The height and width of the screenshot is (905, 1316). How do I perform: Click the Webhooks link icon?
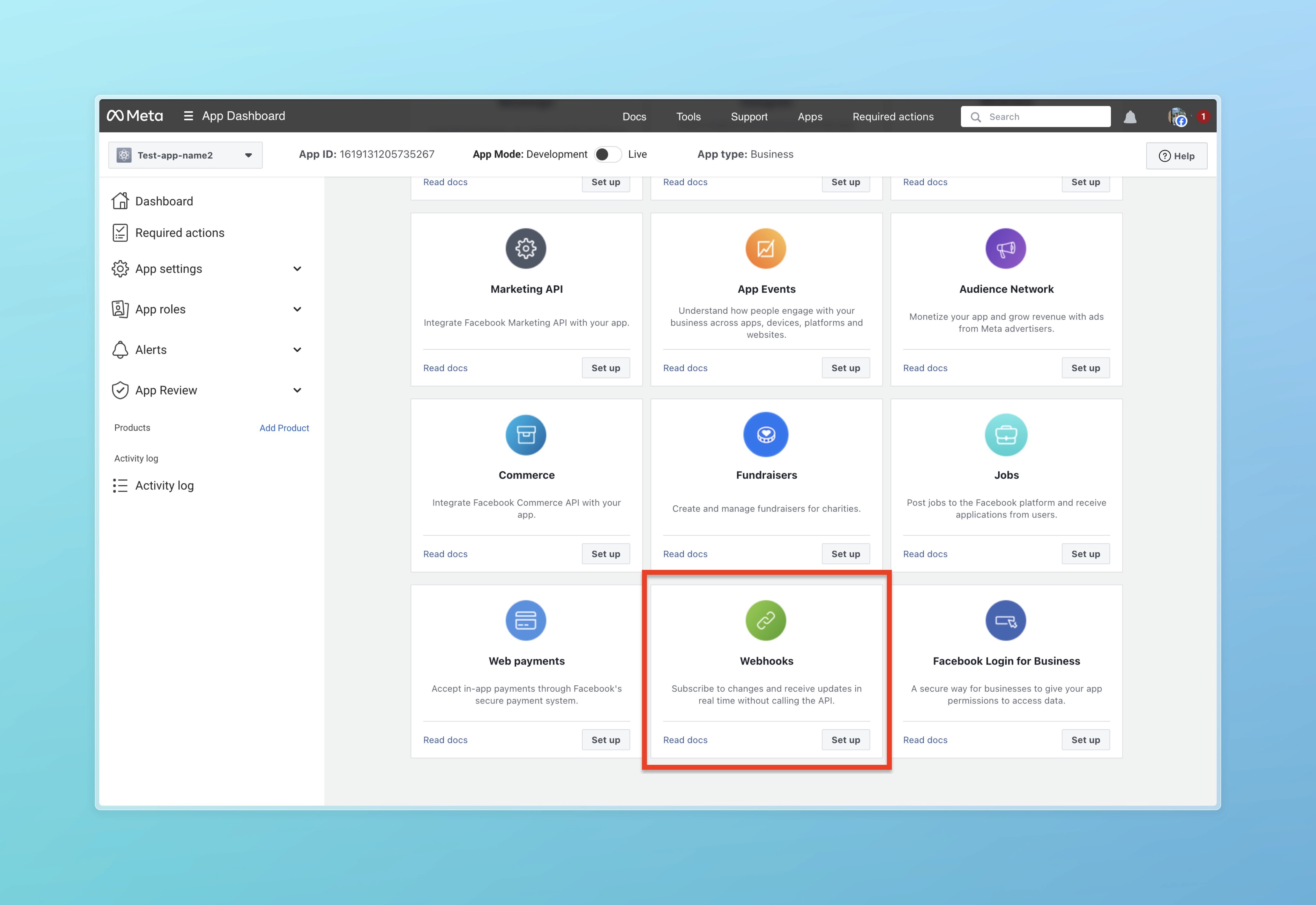[x=766, y=620]
